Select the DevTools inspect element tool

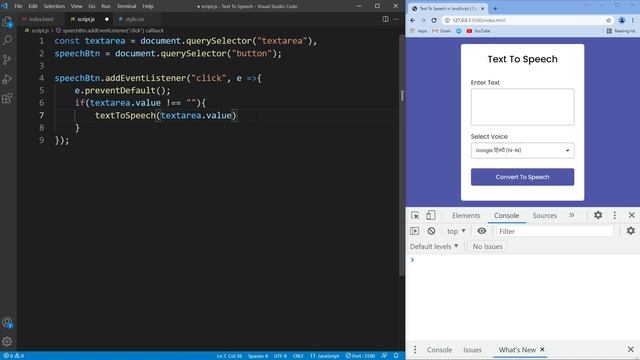coord(415,215)
